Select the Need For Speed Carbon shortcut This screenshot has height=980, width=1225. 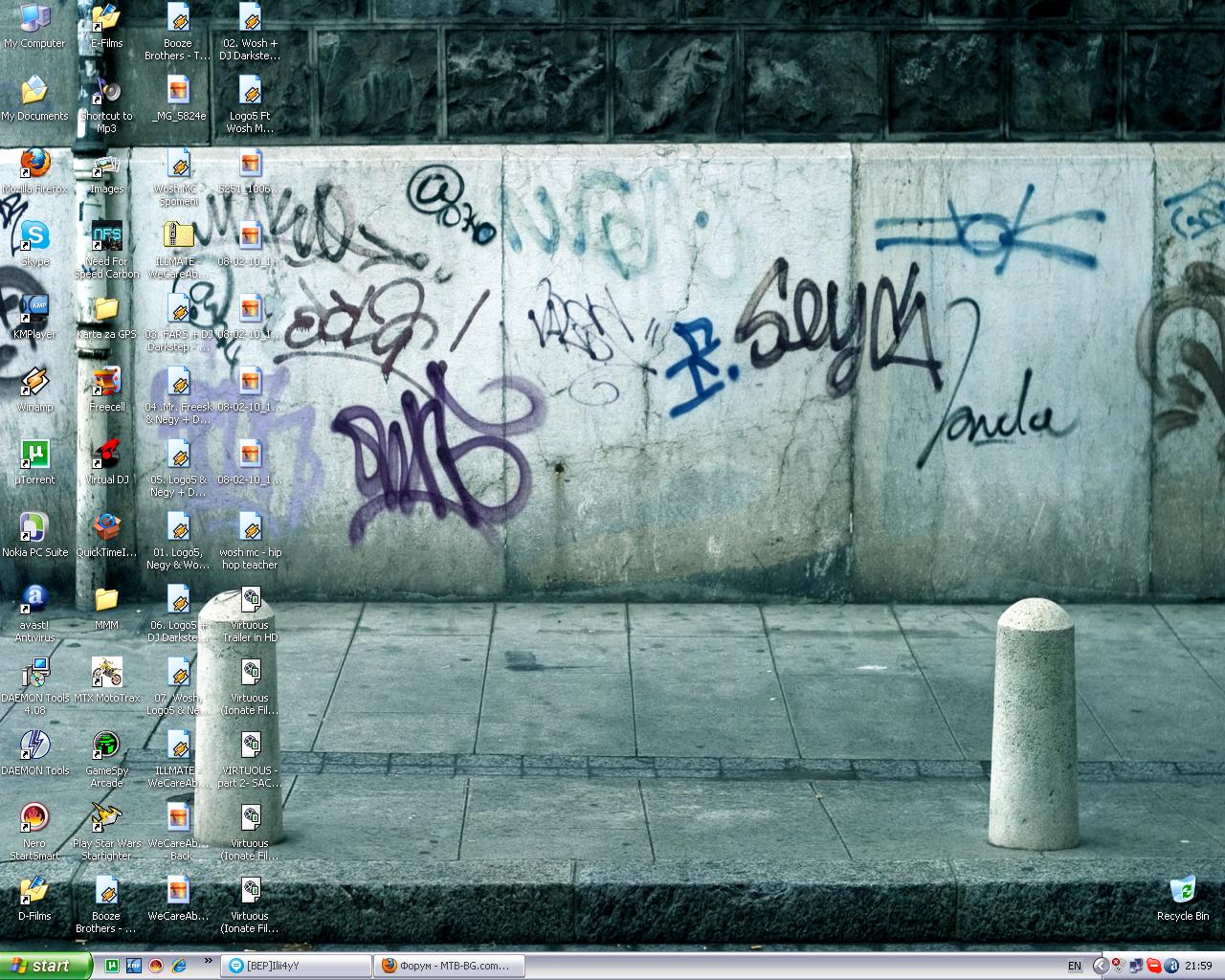(106, 236)
